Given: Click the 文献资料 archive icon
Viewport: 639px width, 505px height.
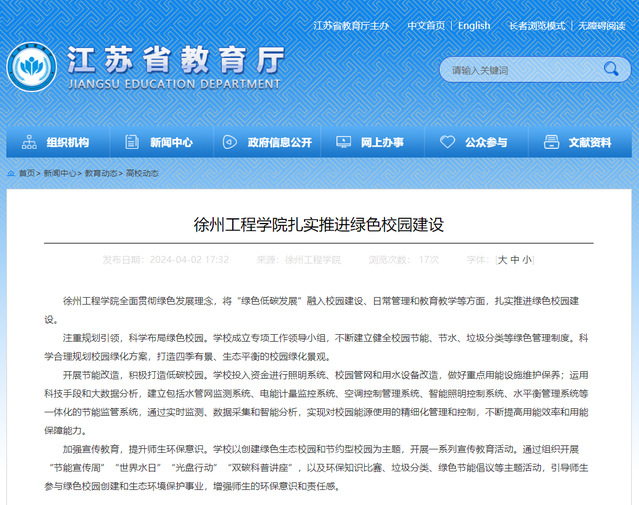Looking at the screenshot, I should (551, 142).
